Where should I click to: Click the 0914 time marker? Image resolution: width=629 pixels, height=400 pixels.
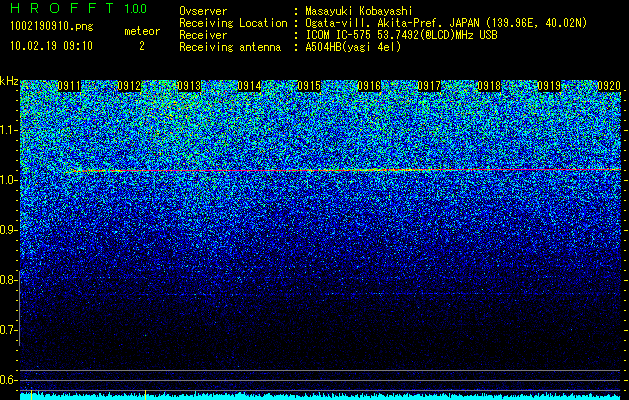tap(249, 86)
